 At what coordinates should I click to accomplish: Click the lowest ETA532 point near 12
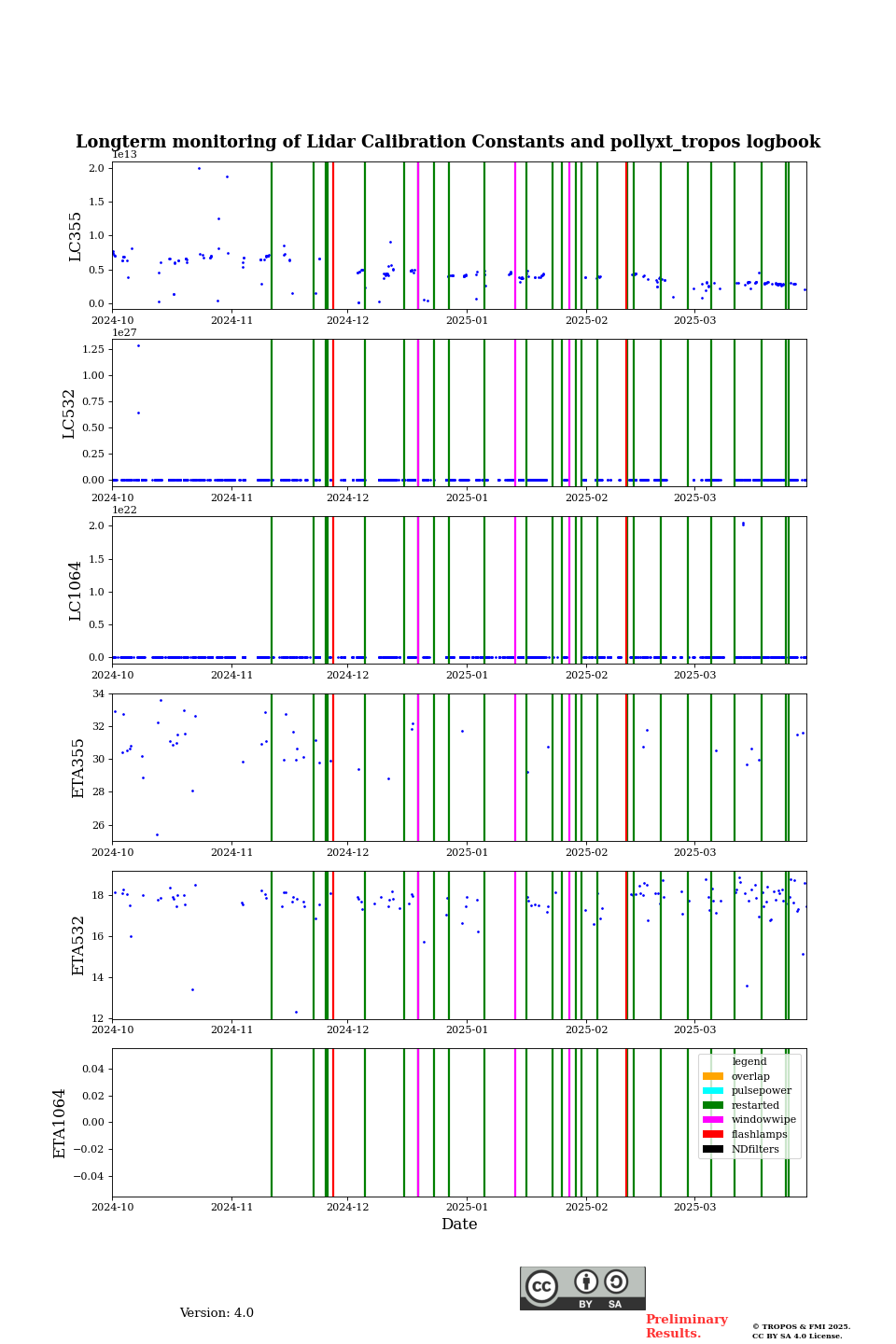click(x=297, y=1012)
